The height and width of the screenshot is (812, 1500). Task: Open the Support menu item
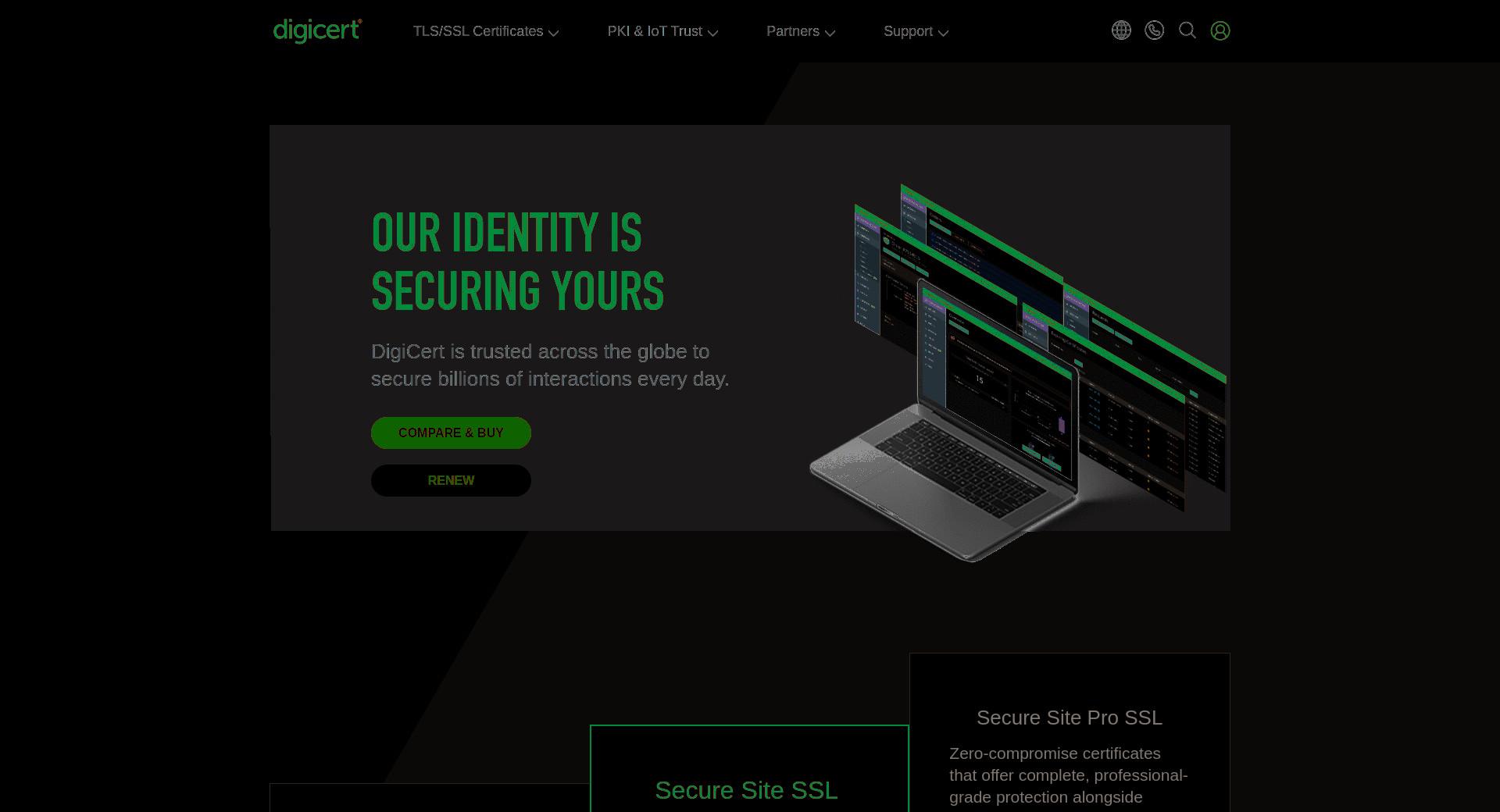908,31
